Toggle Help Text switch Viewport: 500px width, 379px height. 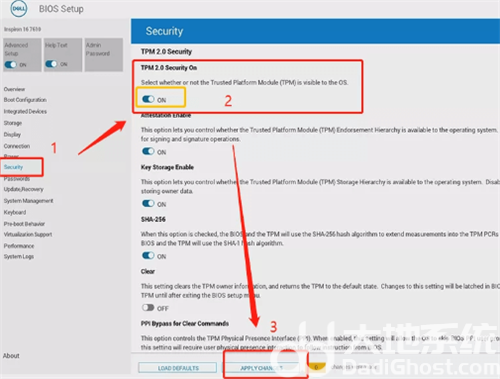(x=51, y=64)
